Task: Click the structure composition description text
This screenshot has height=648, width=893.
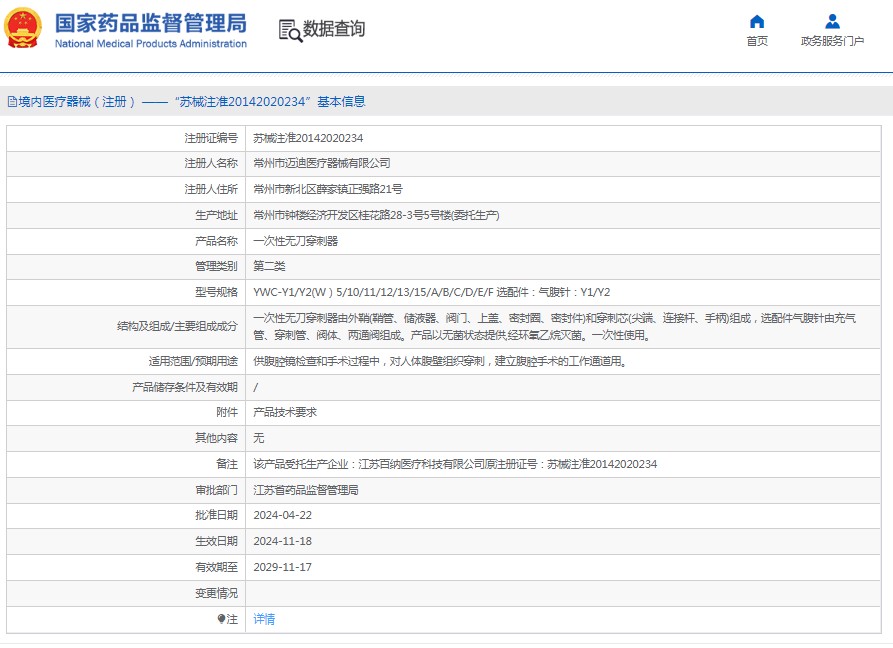Action: pyautogui.click(x=554, y=327)
